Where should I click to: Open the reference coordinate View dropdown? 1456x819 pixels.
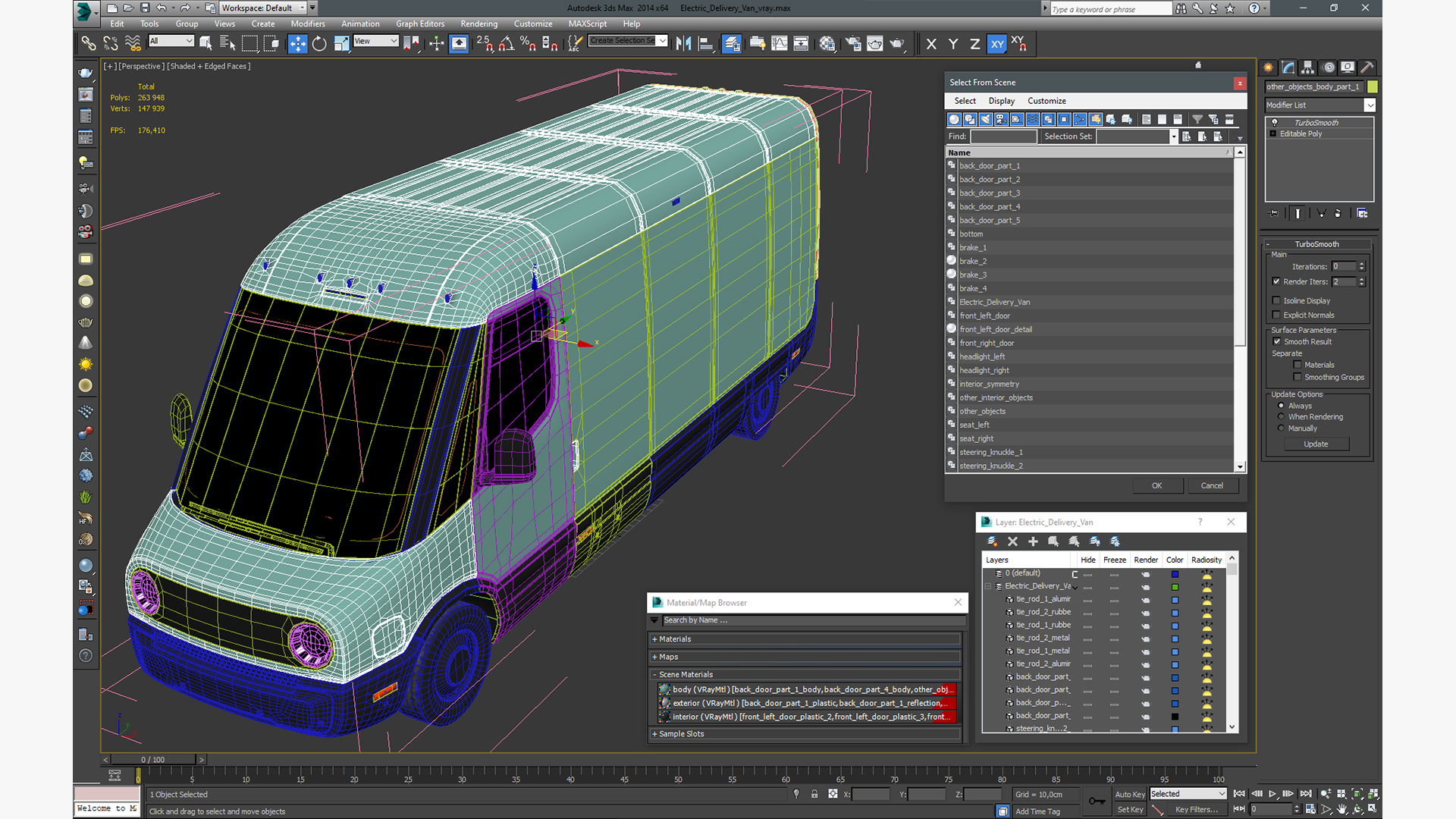click(x=376, y=41)
